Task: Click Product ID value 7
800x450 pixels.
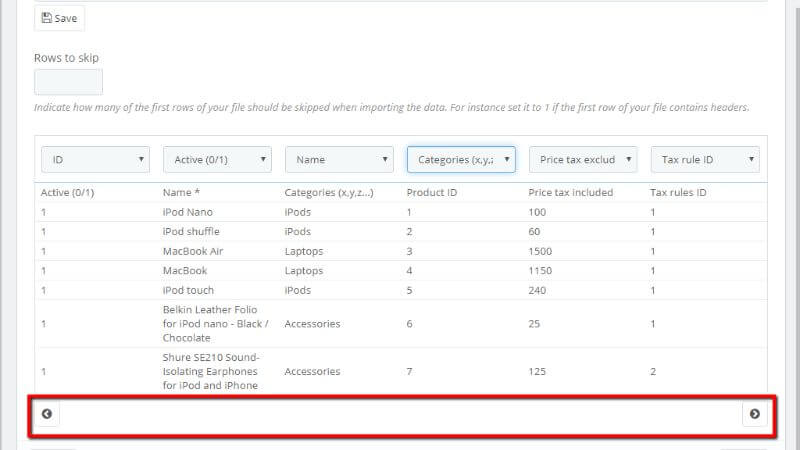Action: pos(409,371)
